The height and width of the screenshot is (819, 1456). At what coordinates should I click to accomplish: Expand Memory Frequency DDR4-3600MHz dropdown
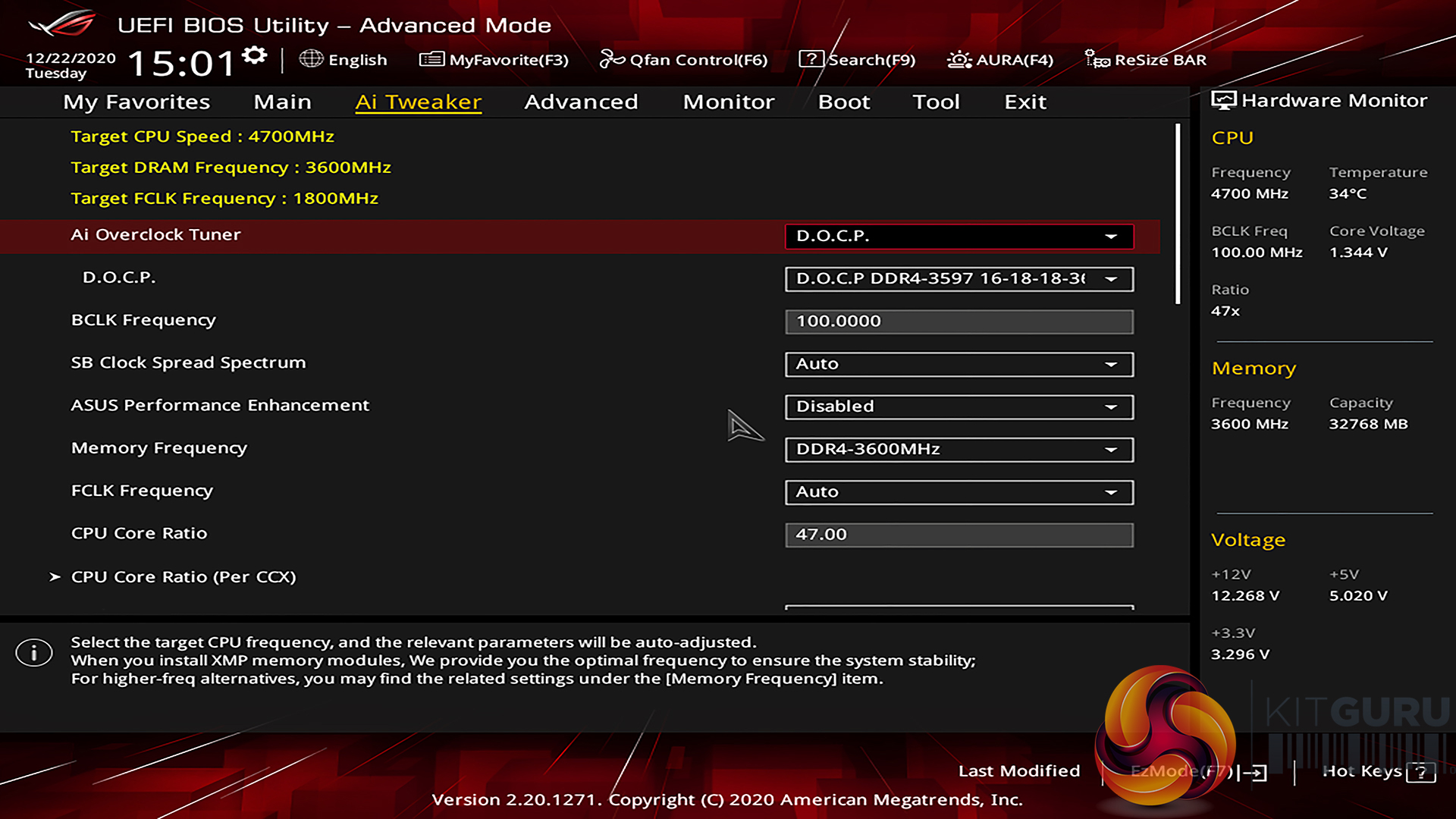pyautogui.click(x=959, y=450)
